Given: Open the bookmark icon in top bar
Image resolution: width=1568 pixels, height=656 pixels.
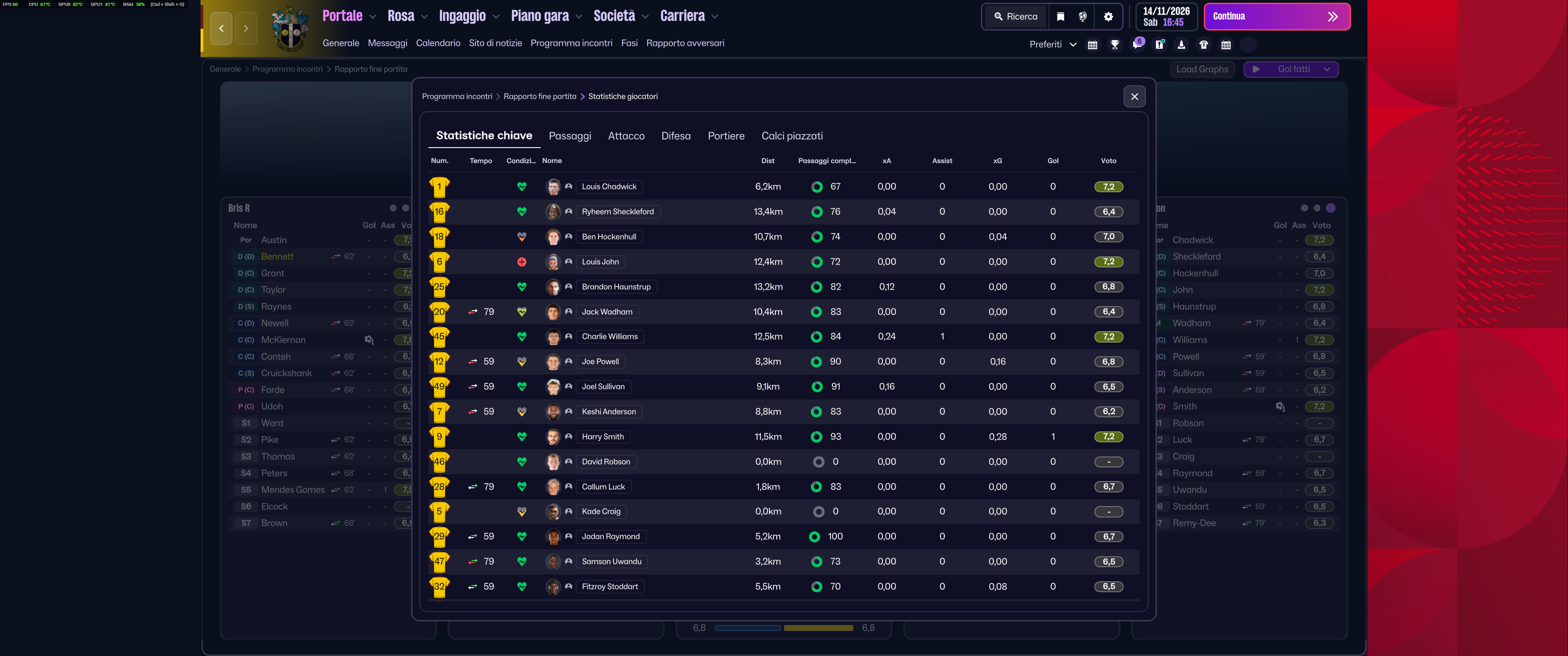Looking at the screenshot, I should [1060, 16].
